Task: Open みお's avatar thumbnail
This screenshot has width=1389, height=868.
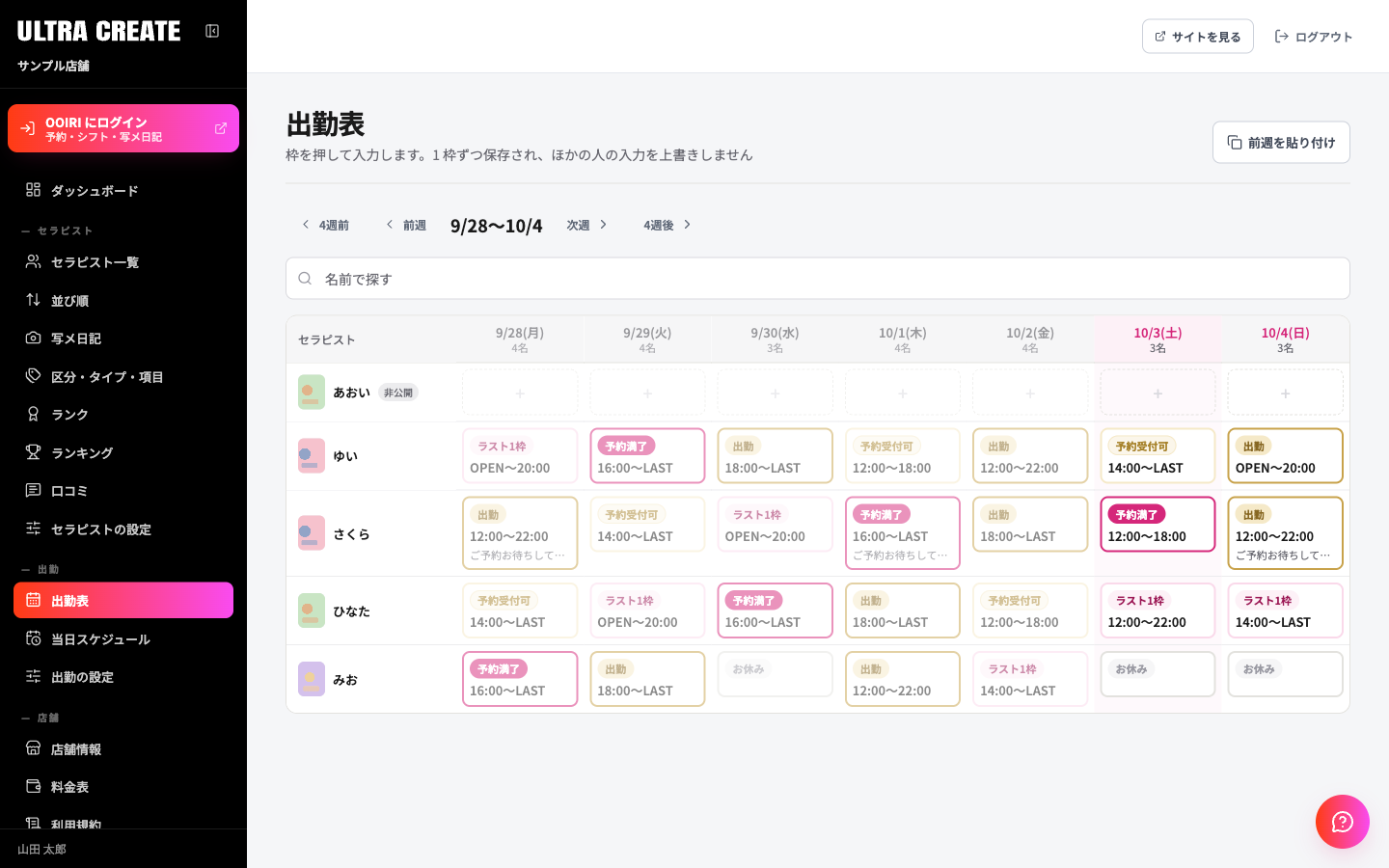Action: pyautogui.click(x=312, y=679)
